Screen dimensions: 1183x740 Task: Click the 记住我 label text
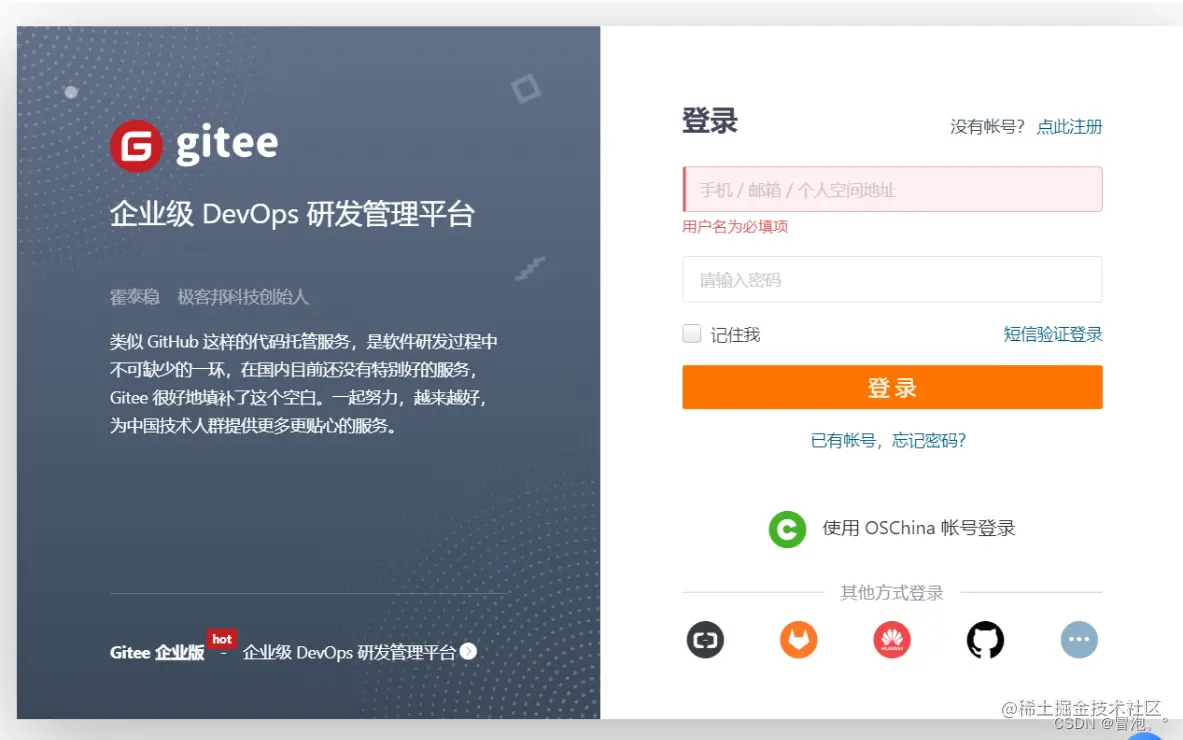tap(735, 335)
